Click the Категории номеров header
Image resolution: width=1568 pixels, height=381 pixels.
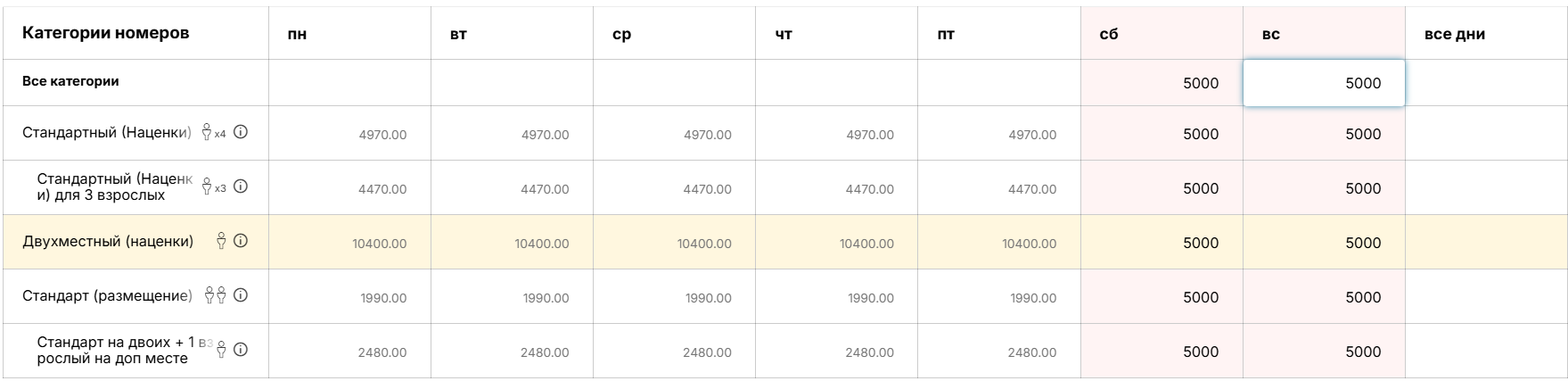(x=105, y=33)
